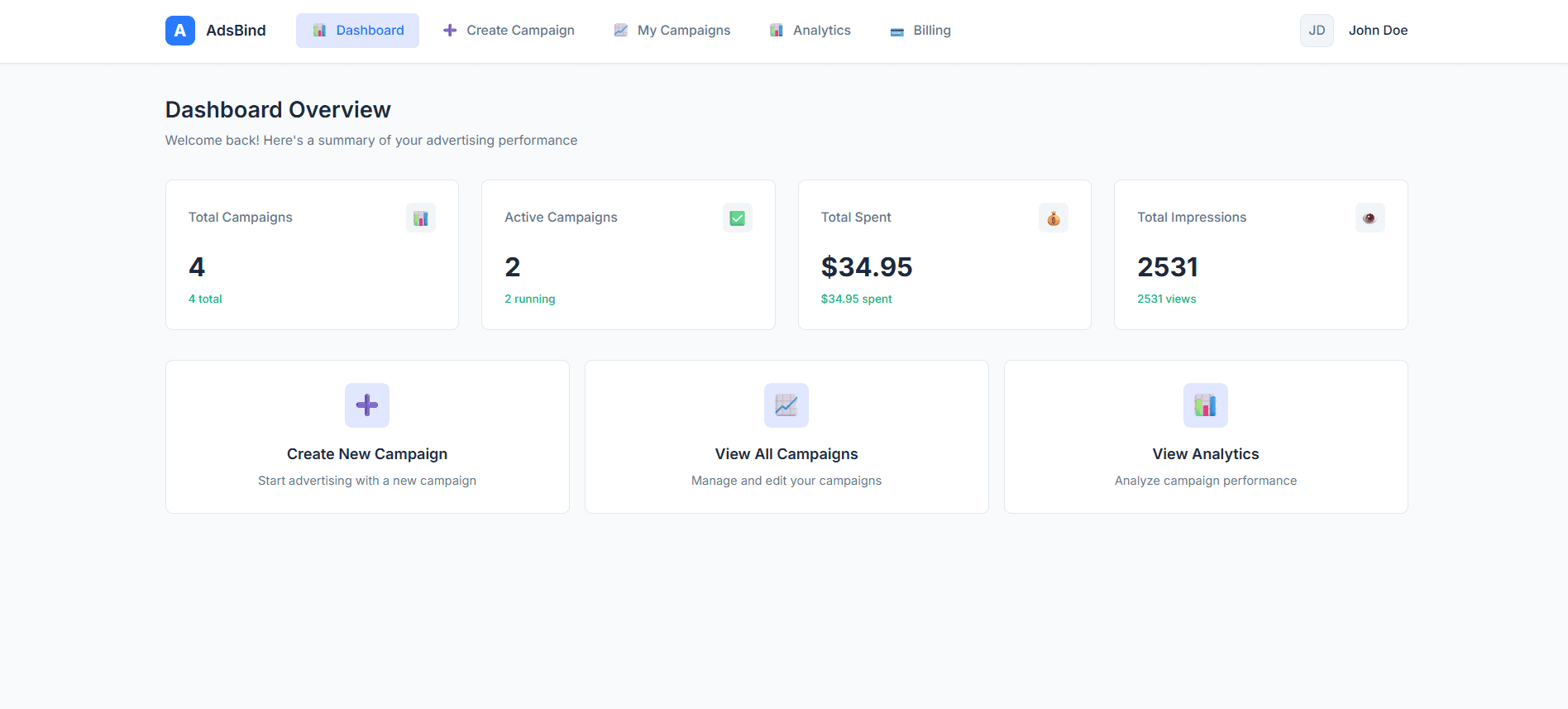Click the bar chart icon in Total Campaigns card
This screenshot has width=1568, height=709.
421,218
